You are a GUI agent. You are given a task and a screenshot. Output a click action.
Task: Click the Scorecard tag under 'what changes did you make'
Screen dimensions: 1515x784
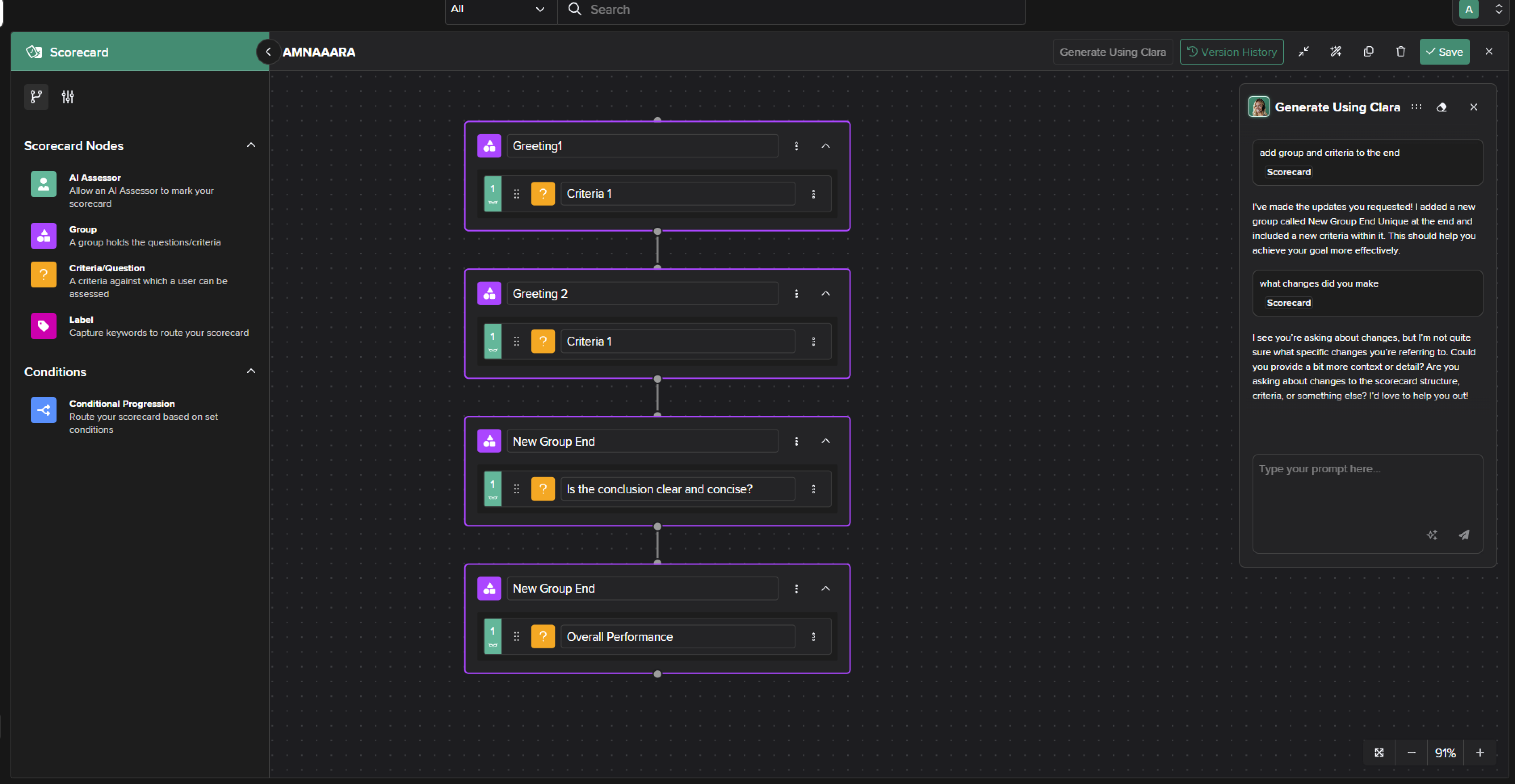1288,303
